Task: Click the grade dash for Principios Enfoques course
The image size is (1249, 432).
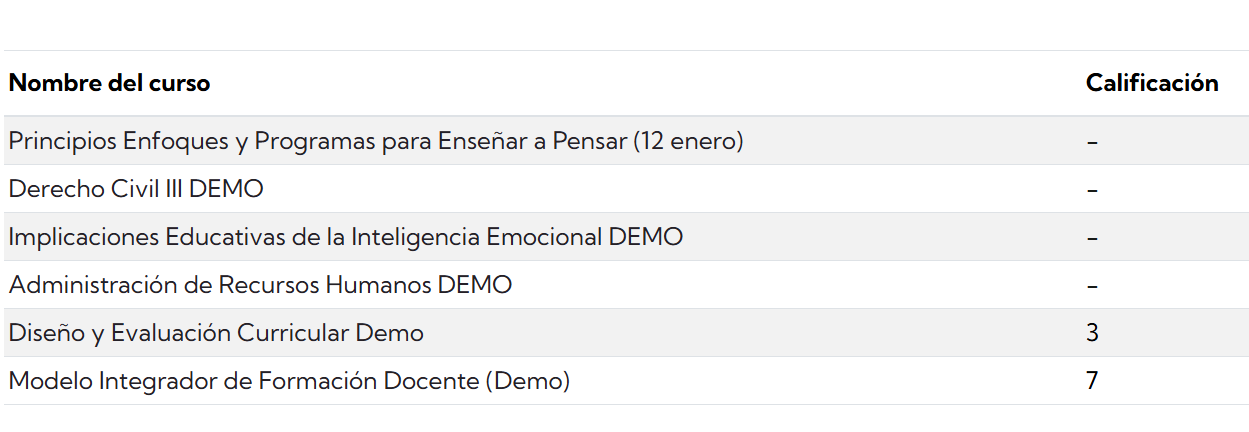Action: [x=1092, y=142]
